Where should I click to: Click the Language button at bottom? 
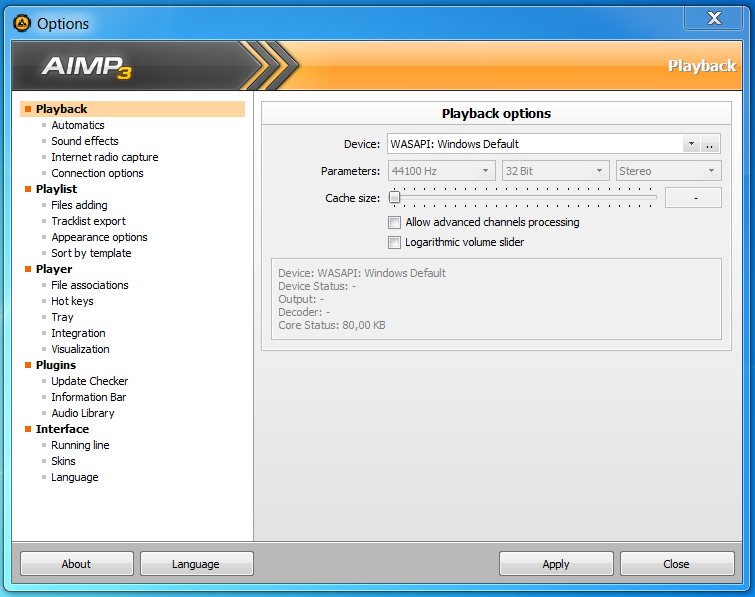pyautogui.click(x=196, y=564)
